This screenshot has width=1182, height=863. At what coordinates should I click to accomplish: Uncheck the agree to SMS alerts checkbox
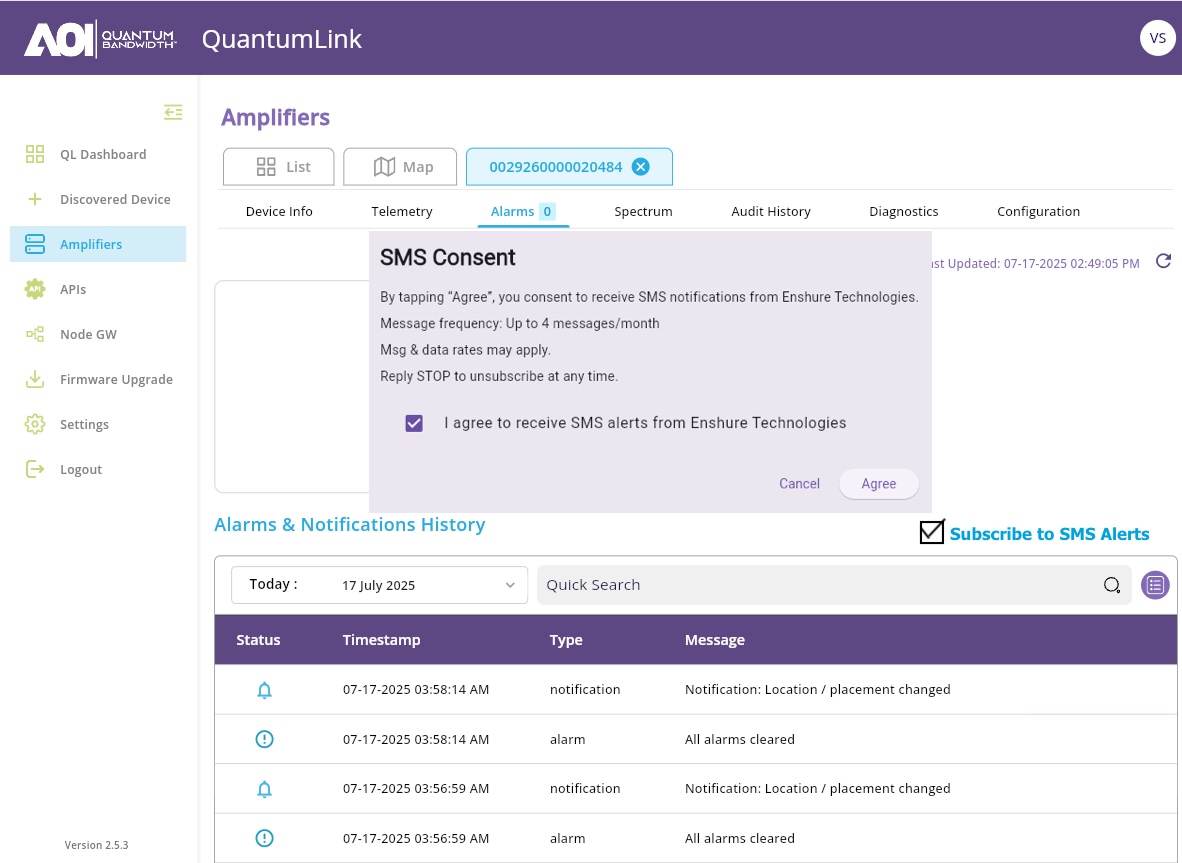pos(414,424)
